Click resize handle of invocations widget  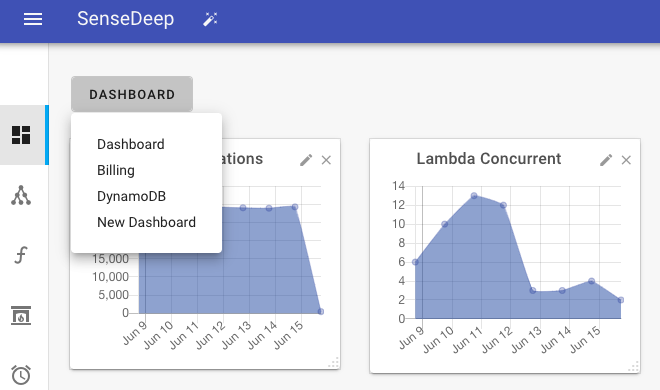pos(333,363)
